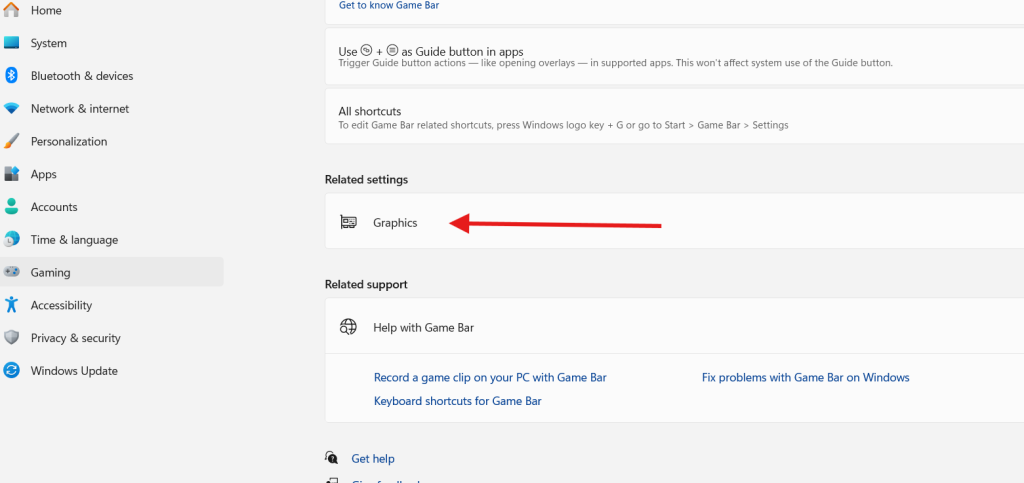Click the Gaming controller icon
Image resolution: width=1024 pixels, height=483 pixels.
[x=12, y=272]
